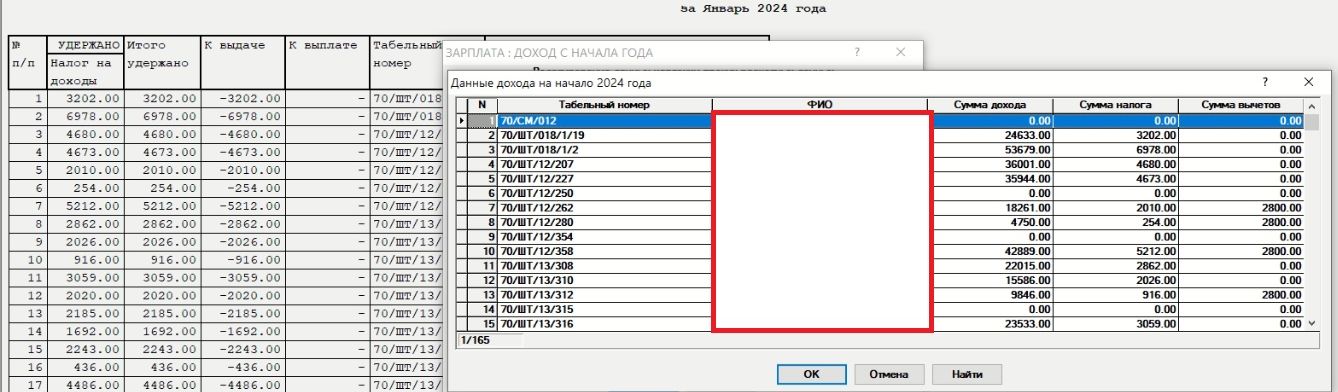The image size is (1338, 392).
Task: Click income cell 23533.00
Action: 991,323
